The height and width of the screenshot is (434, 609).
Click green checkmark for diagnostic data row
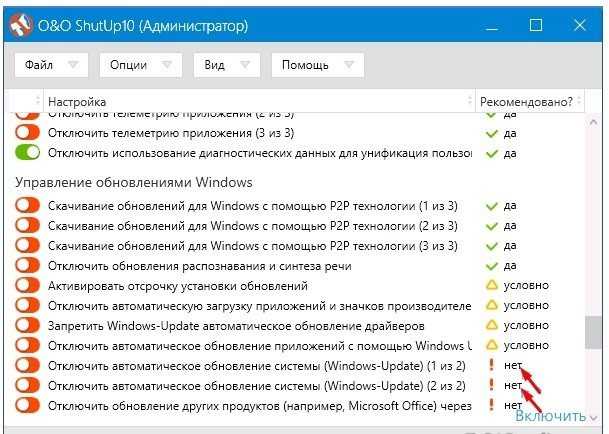pos(492,153)
